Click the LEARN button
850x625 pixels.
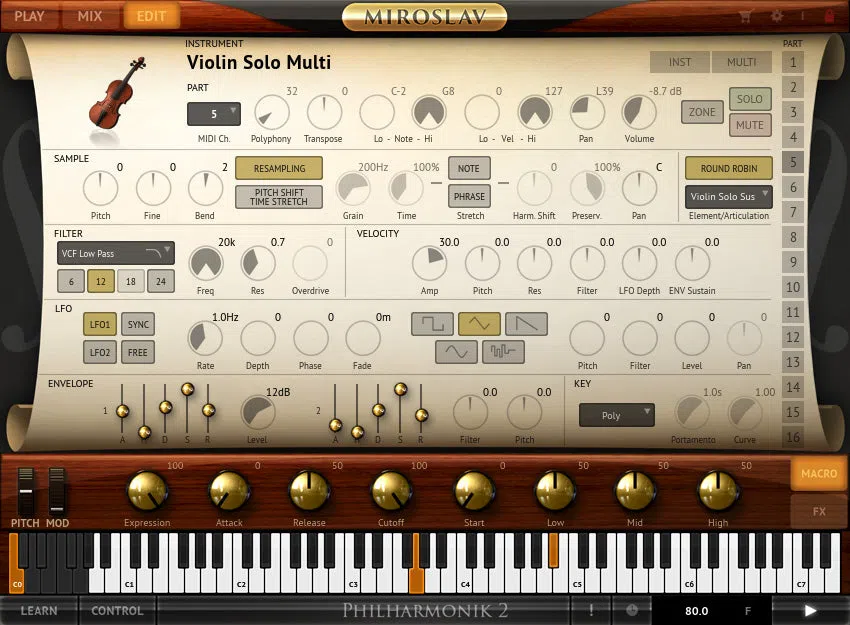coord(38,610)
